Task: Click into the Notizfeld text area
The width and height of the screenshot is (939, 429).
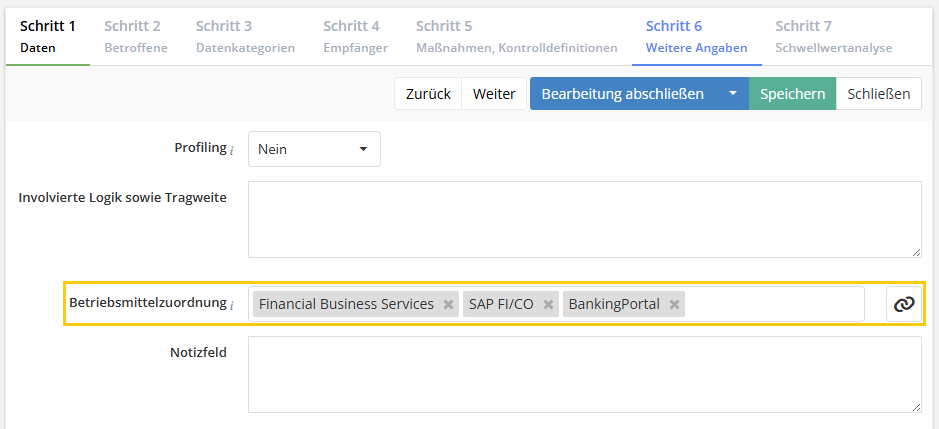Action: coord(584,374)
